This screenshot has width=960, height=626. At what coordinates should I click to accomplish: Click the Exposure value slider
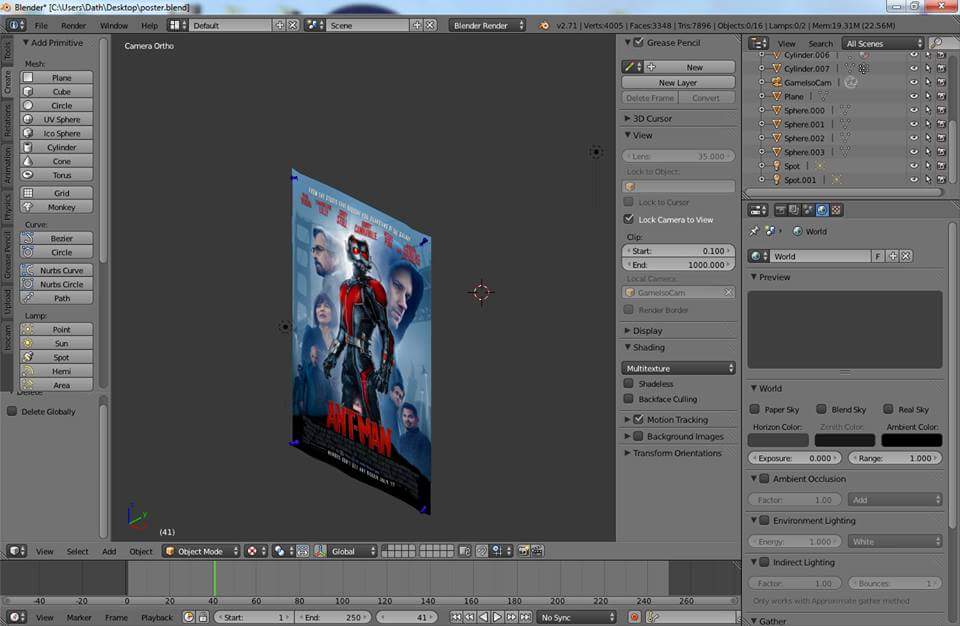pyautogui.click(x=795, y=458)
